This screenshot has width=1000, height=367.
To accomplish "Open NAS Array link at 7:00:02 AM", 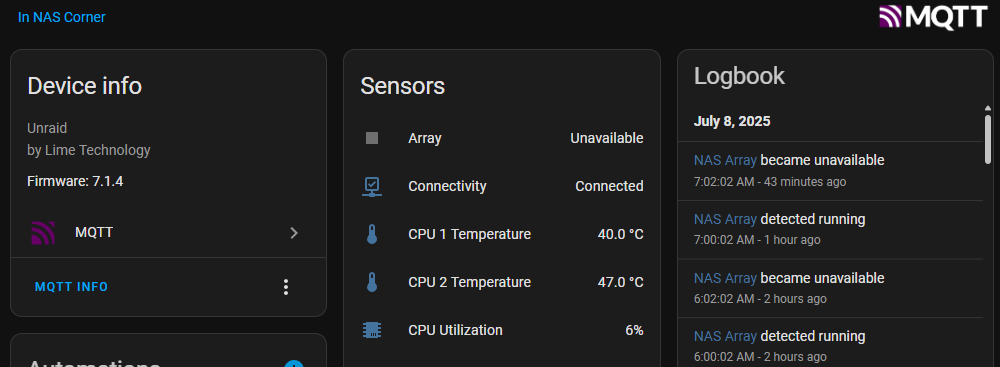I will [725, 219].
